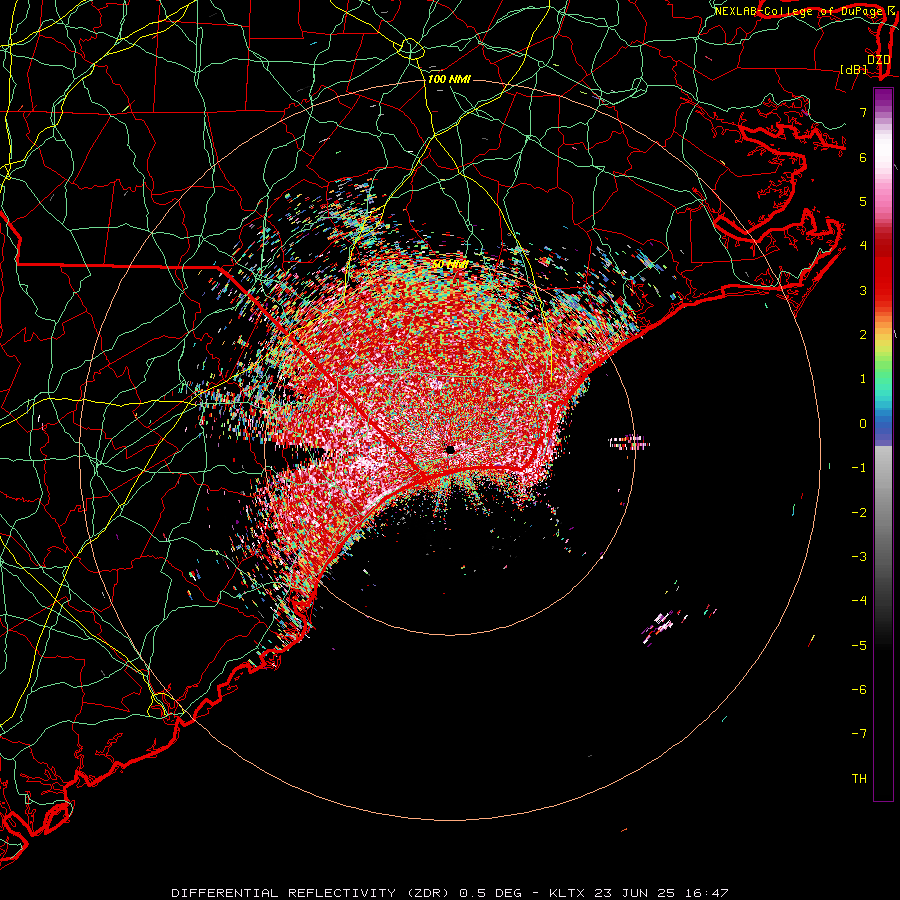This screenshot has height=900, width=900.
Task: Click the "-4" tick on the dB scale
Action: click(x=859, y=601)
